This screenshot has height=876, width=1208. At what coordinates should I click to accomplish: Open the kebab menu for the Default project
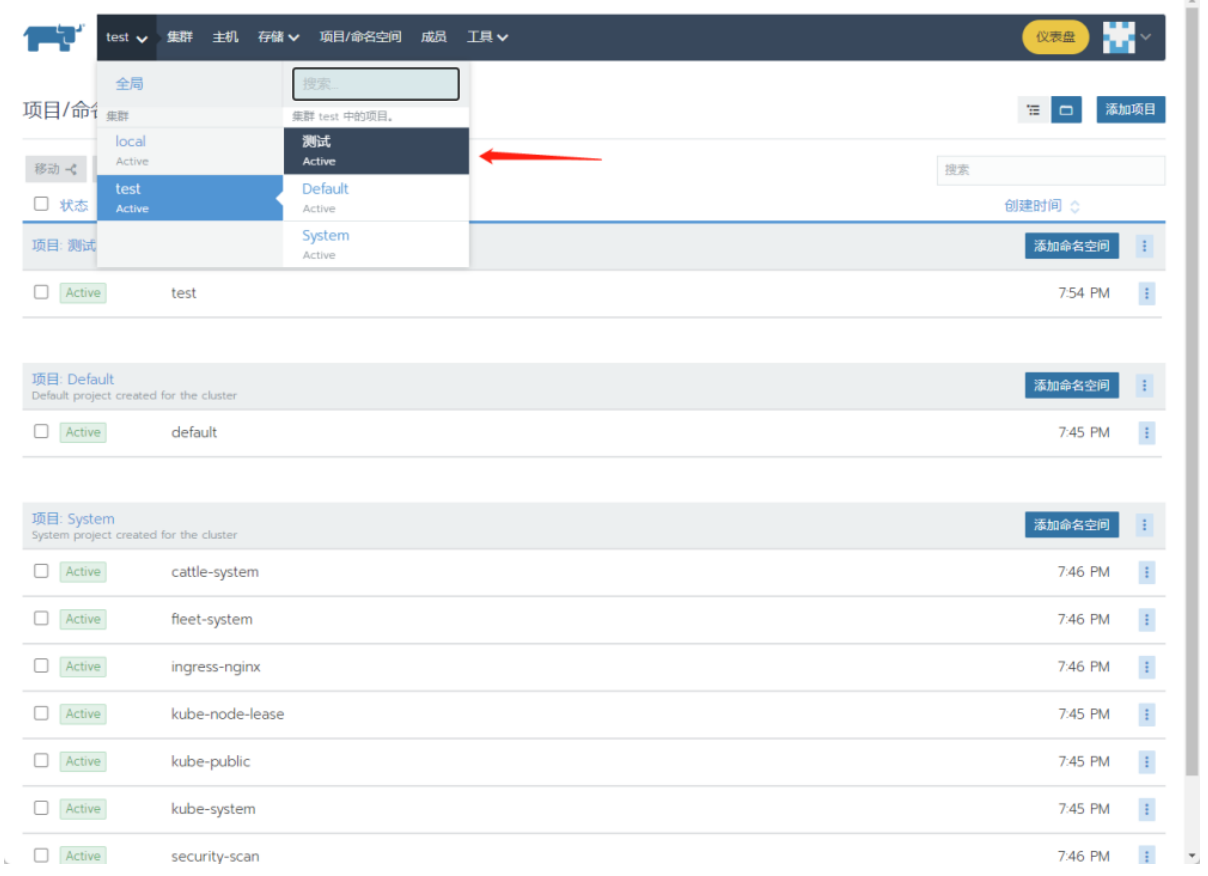point(1145,385)
